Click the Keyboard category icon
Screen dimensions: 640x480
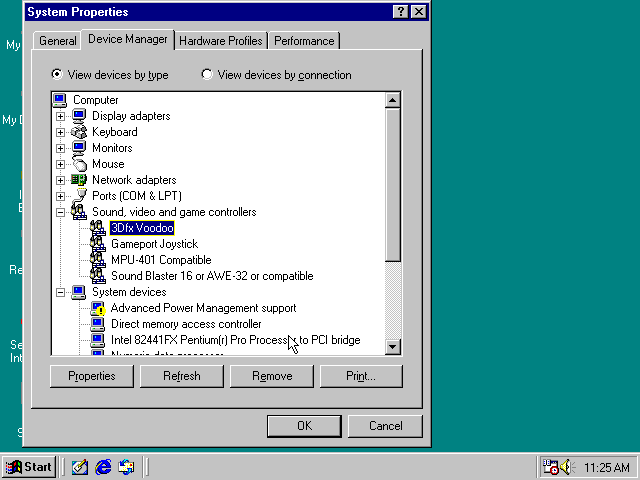79,132
